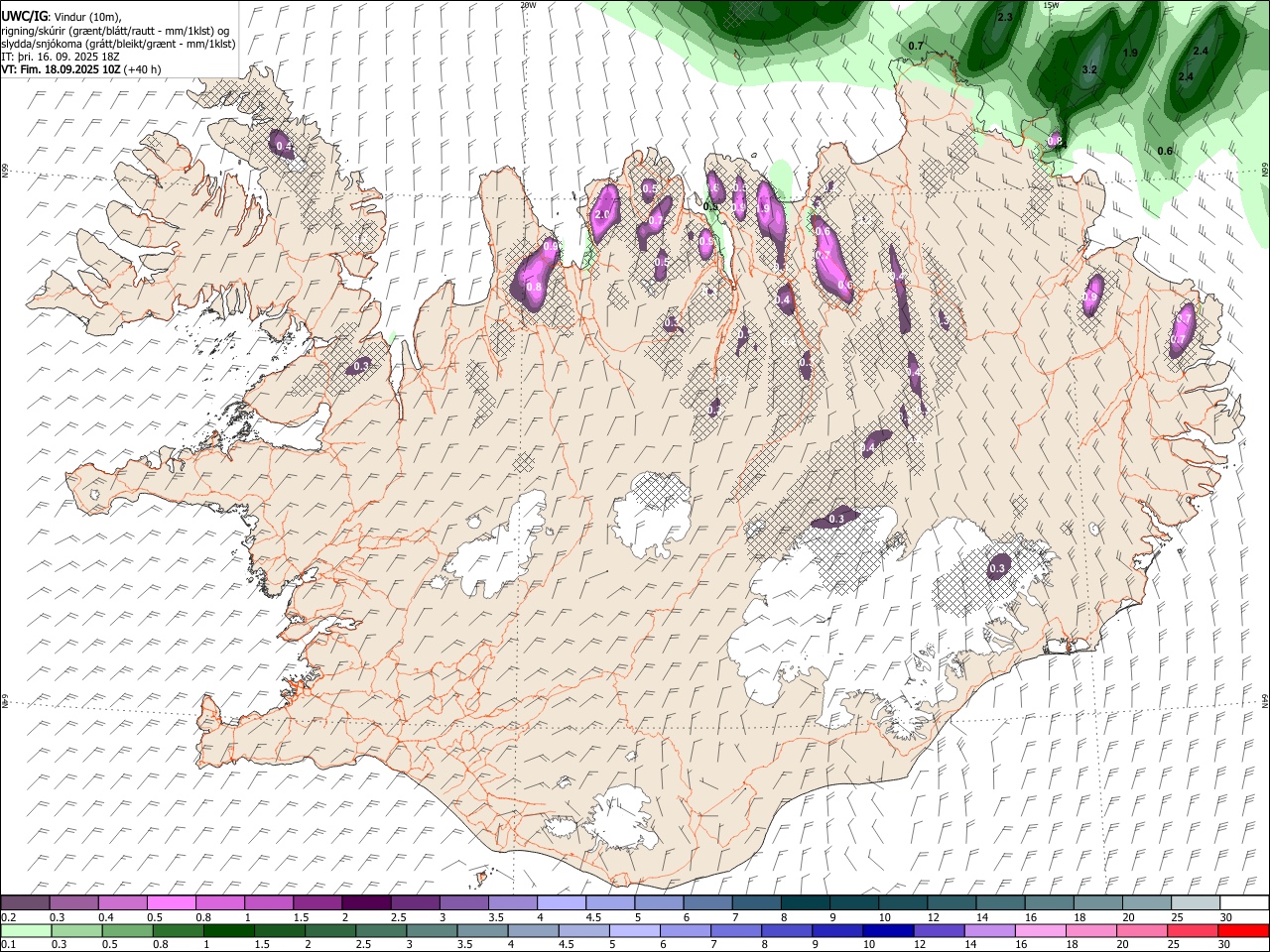The height and width of the screenshot is (952, 1270).
Task: Click the 'slydda/snjókoma' legend description line
Action: (119, 44)
